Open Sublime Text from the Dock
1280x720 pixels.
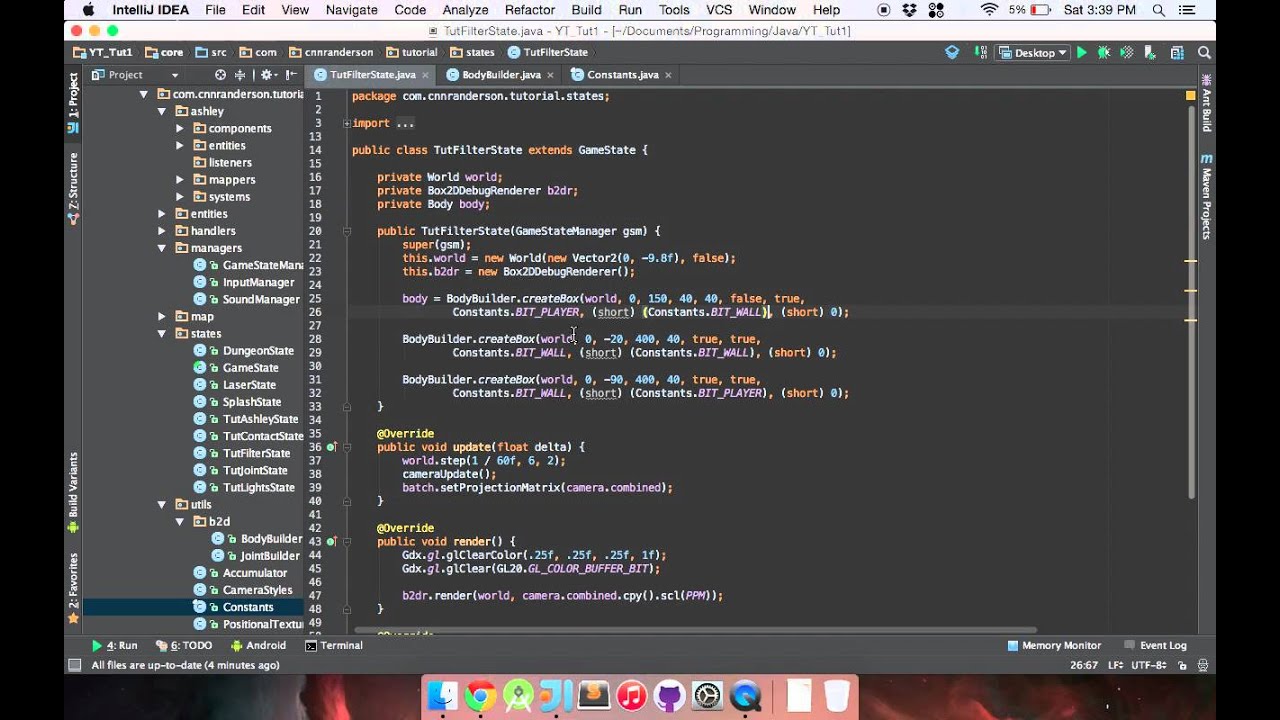594,696
